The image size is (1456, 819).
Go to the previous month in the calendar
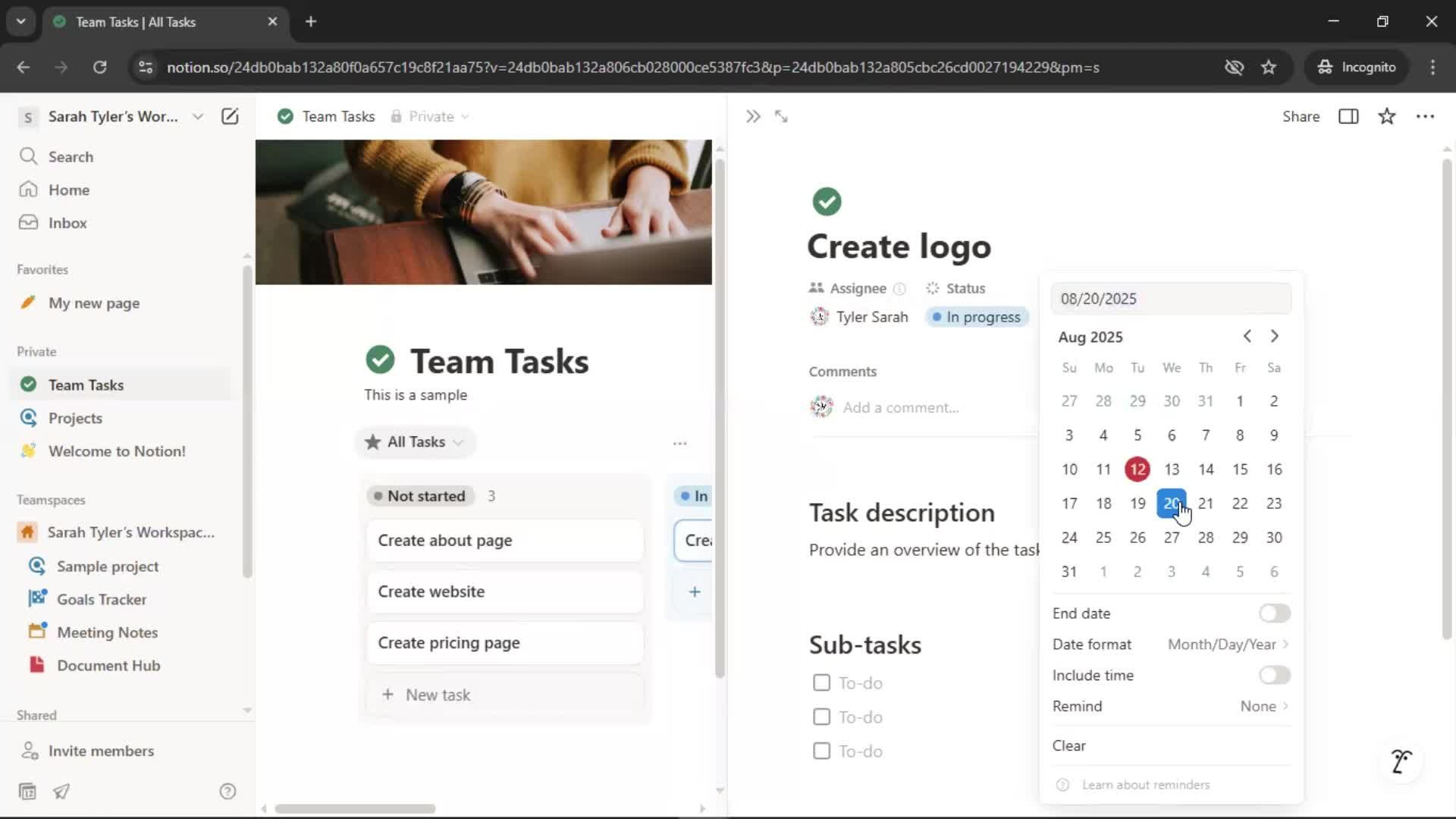1247,336
